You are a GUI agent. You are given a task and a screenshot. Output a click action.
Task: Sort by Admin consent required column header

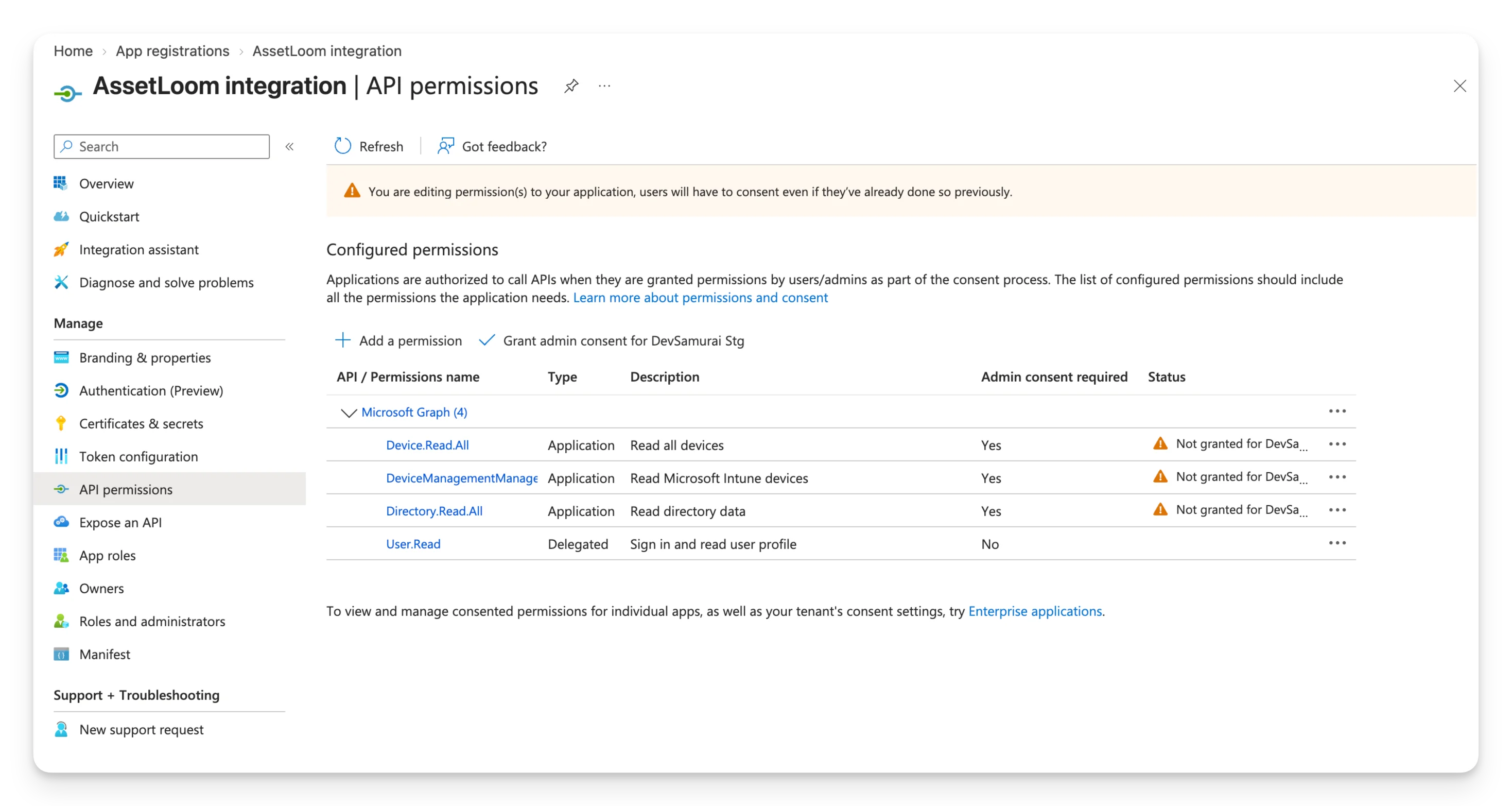1054,377
